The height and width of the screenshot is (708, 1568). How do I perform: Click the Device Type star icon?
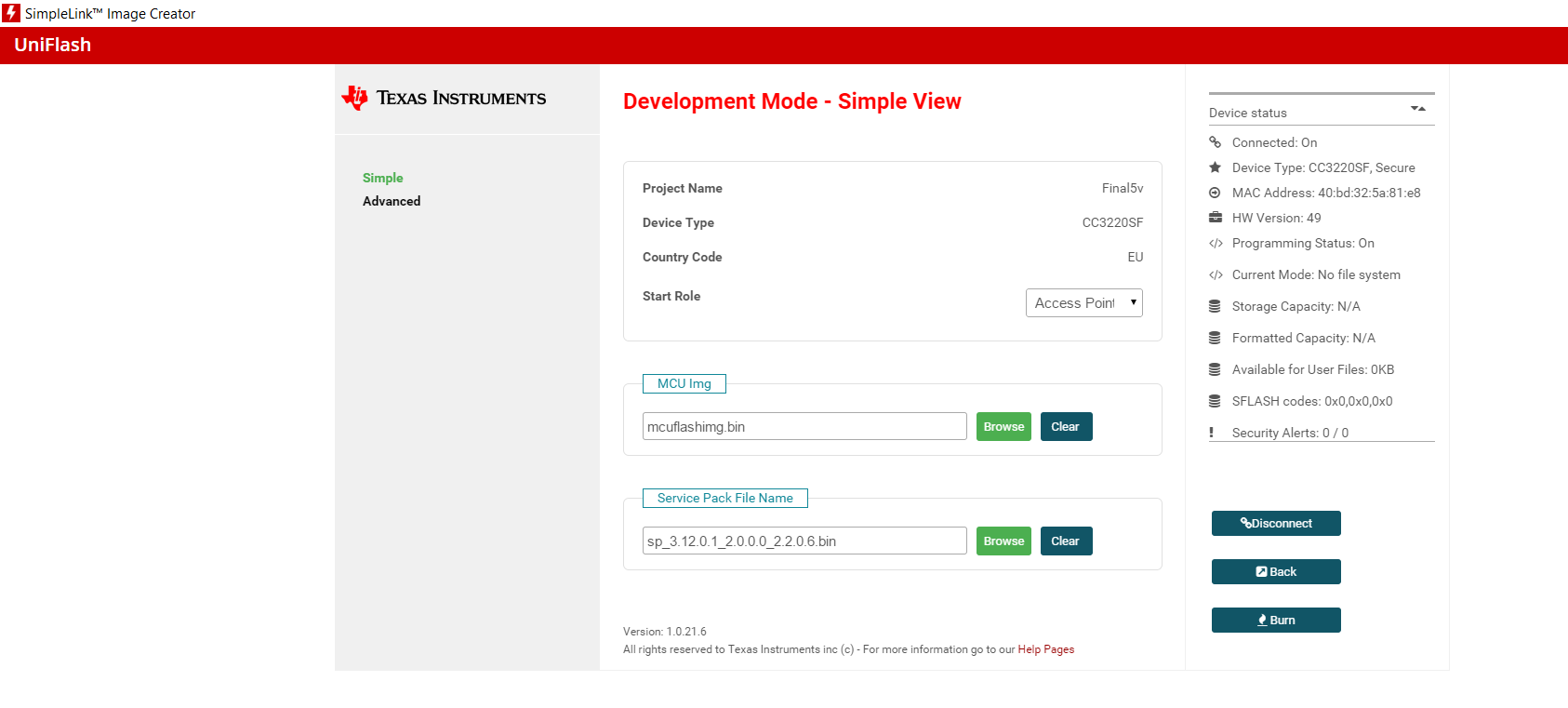tap(1215, 167)
